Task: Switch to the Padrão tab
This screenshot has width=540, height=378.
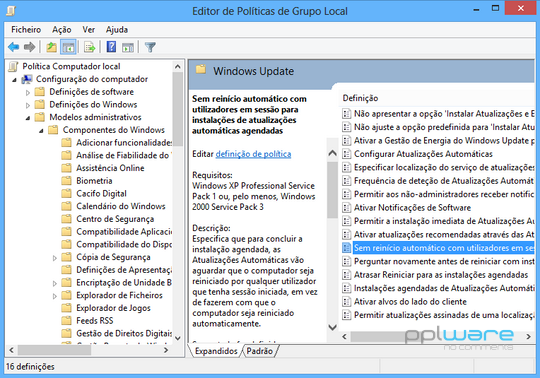Action: [260, 351]
